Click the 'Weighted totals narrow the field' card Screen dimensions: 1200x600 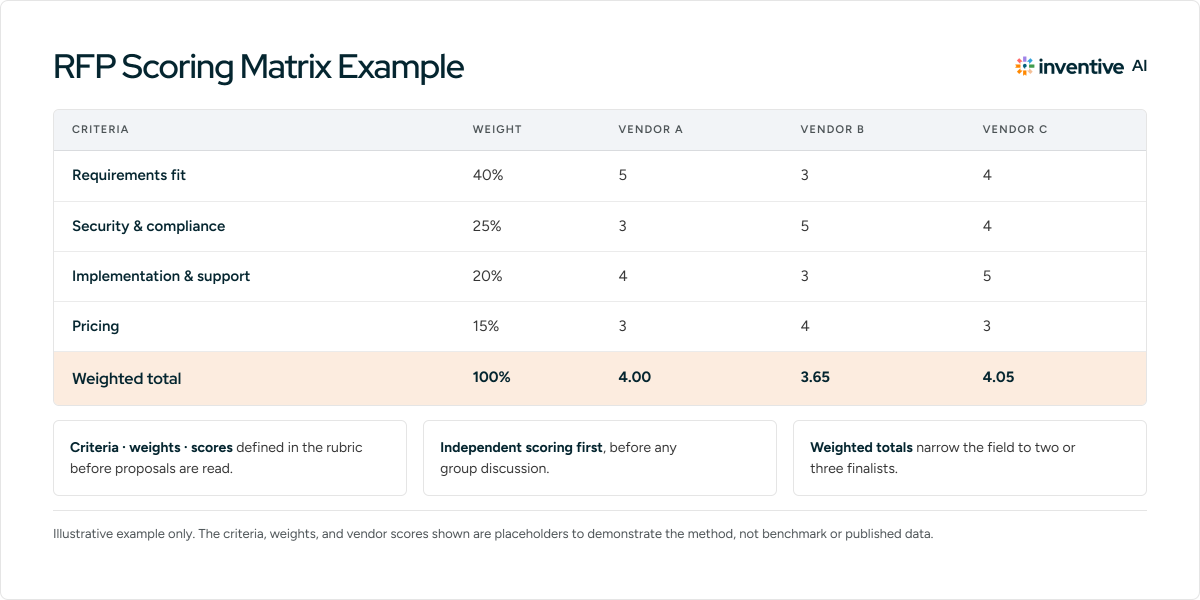970,458
